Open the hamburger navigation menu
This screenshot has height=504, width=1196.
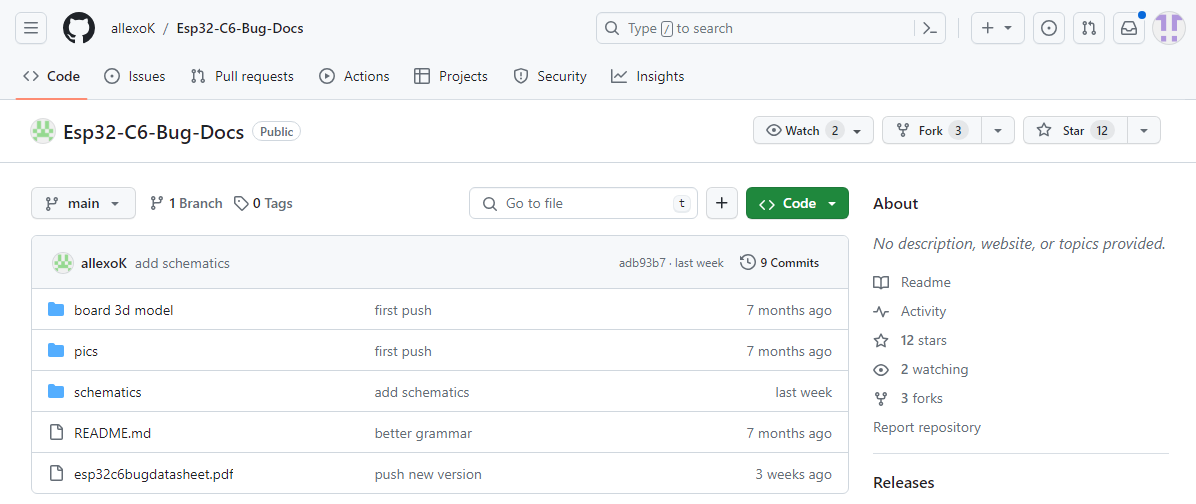pos(30,28)
